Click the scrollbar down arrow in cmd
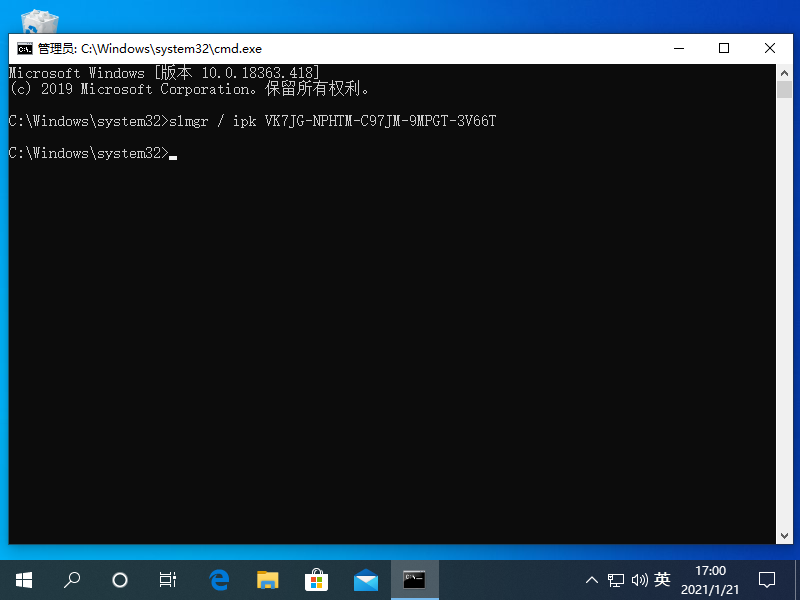 pyautogui.click(x=784, y=536)
